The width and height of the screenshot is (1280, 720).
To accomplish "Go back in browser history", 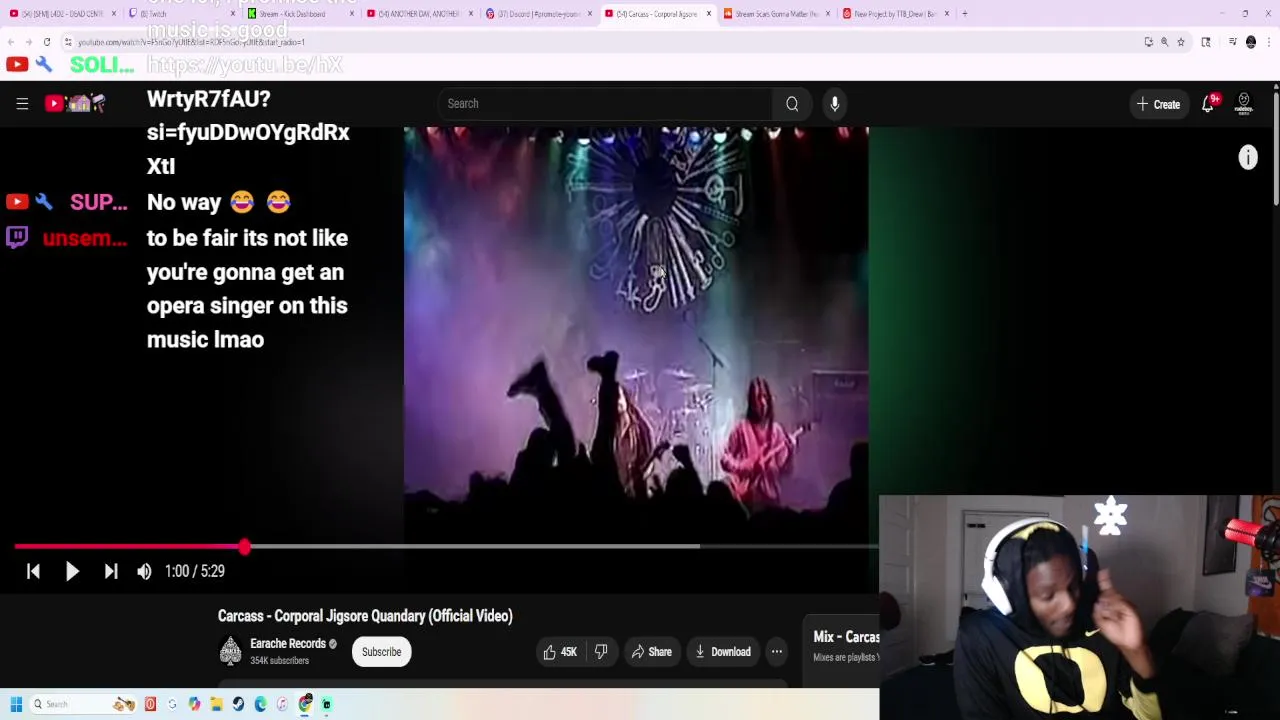I will pos(11,42).
